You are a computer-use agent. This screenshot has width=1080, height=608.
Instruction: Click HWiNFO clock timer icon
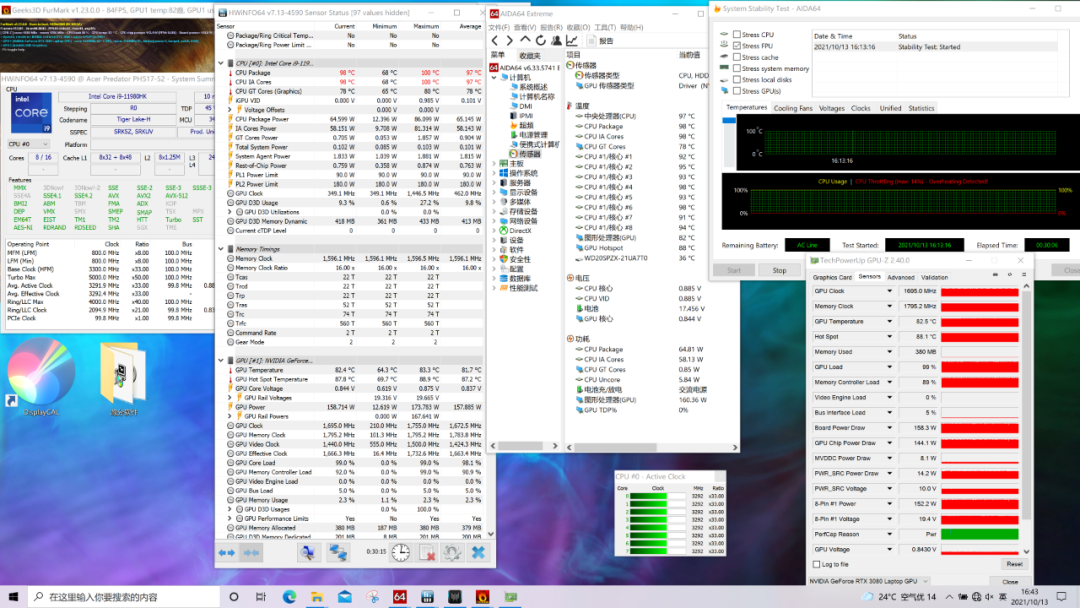coord(401,552)
